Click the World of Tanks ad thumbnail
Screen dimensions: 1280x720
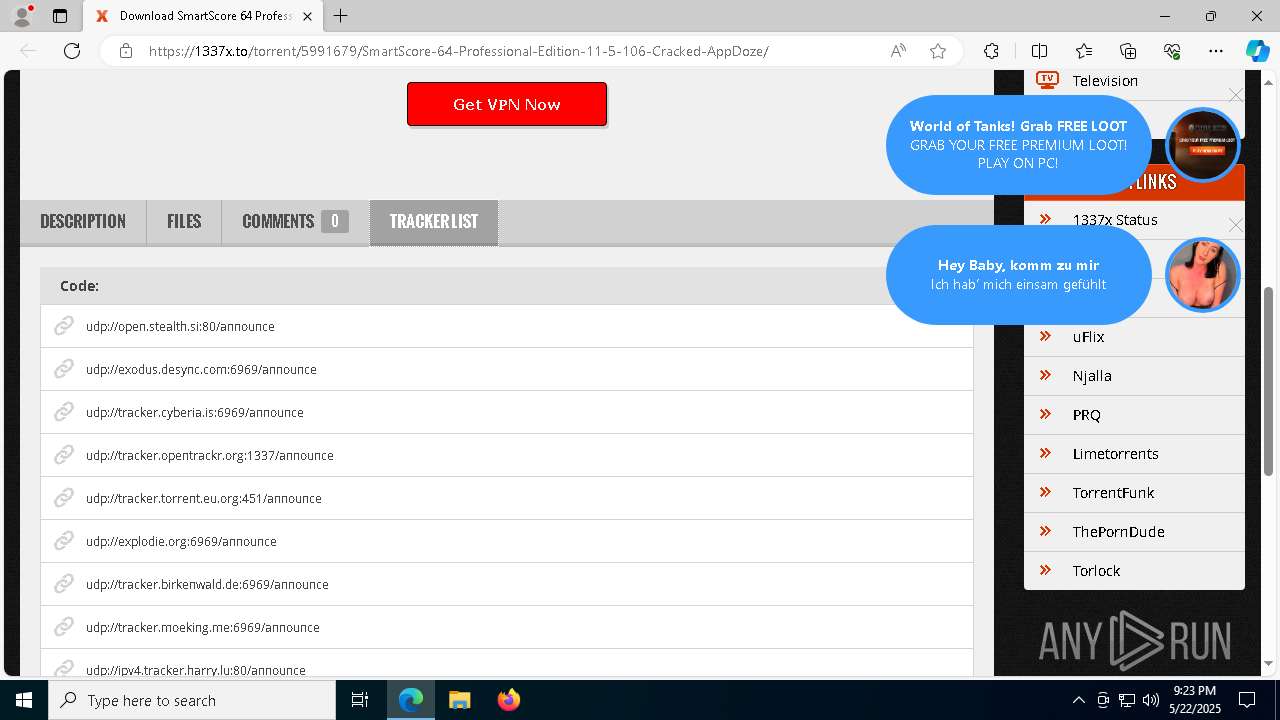1203,145
